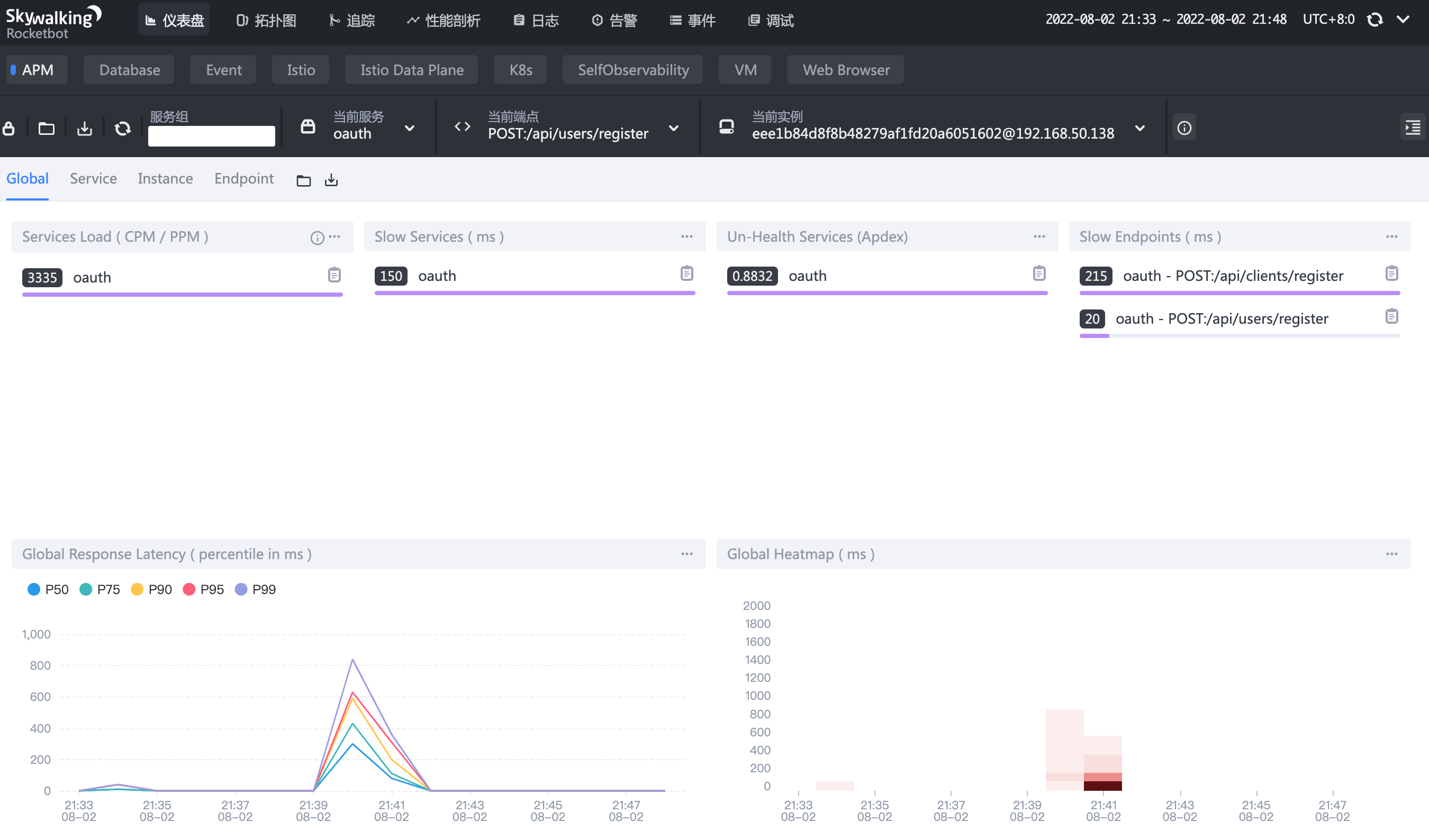Expand the 当前服务 oauth dropdown
Viewport: 1429px width, 840px height.
410,129
